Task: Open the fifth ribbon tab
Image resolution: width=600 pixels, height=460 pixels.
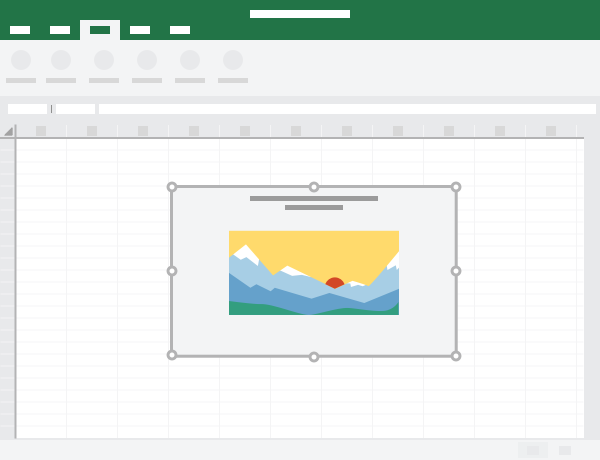Action: click(x=180, y=30)
